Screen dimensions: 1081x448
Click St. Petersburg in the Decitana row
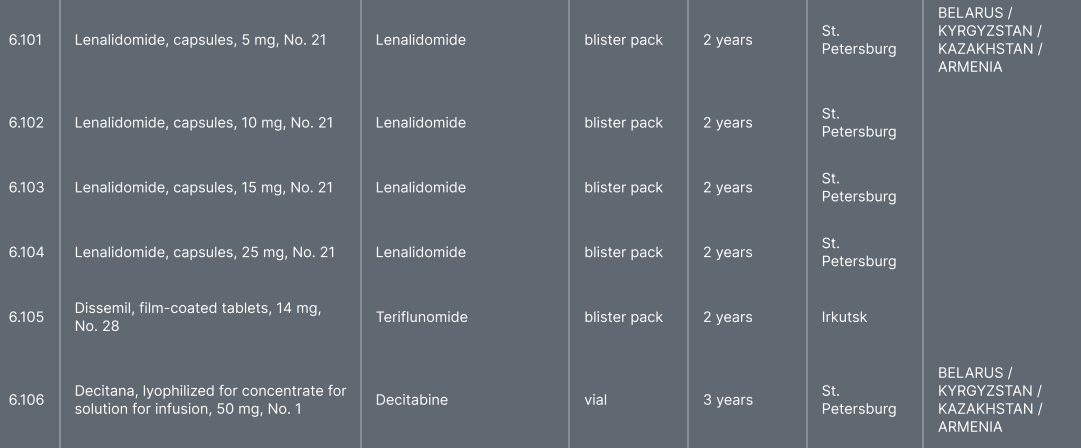pyautogui.click(x=858, y=400)
